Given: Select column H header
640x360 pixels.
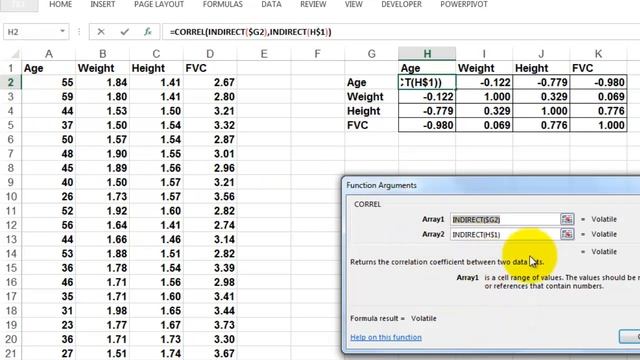Looking at the screenshot, I should (x=427, y=54).
